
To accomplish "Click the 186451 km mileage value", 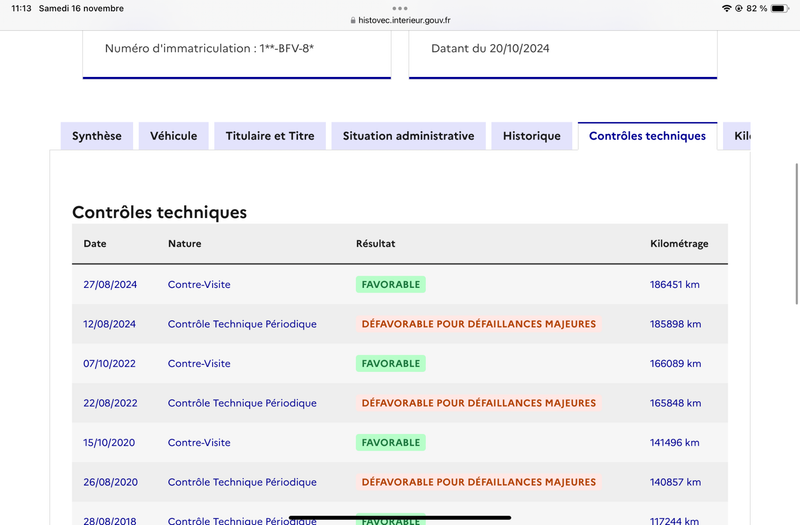I will pyautogui.click(x=674, y=285).
